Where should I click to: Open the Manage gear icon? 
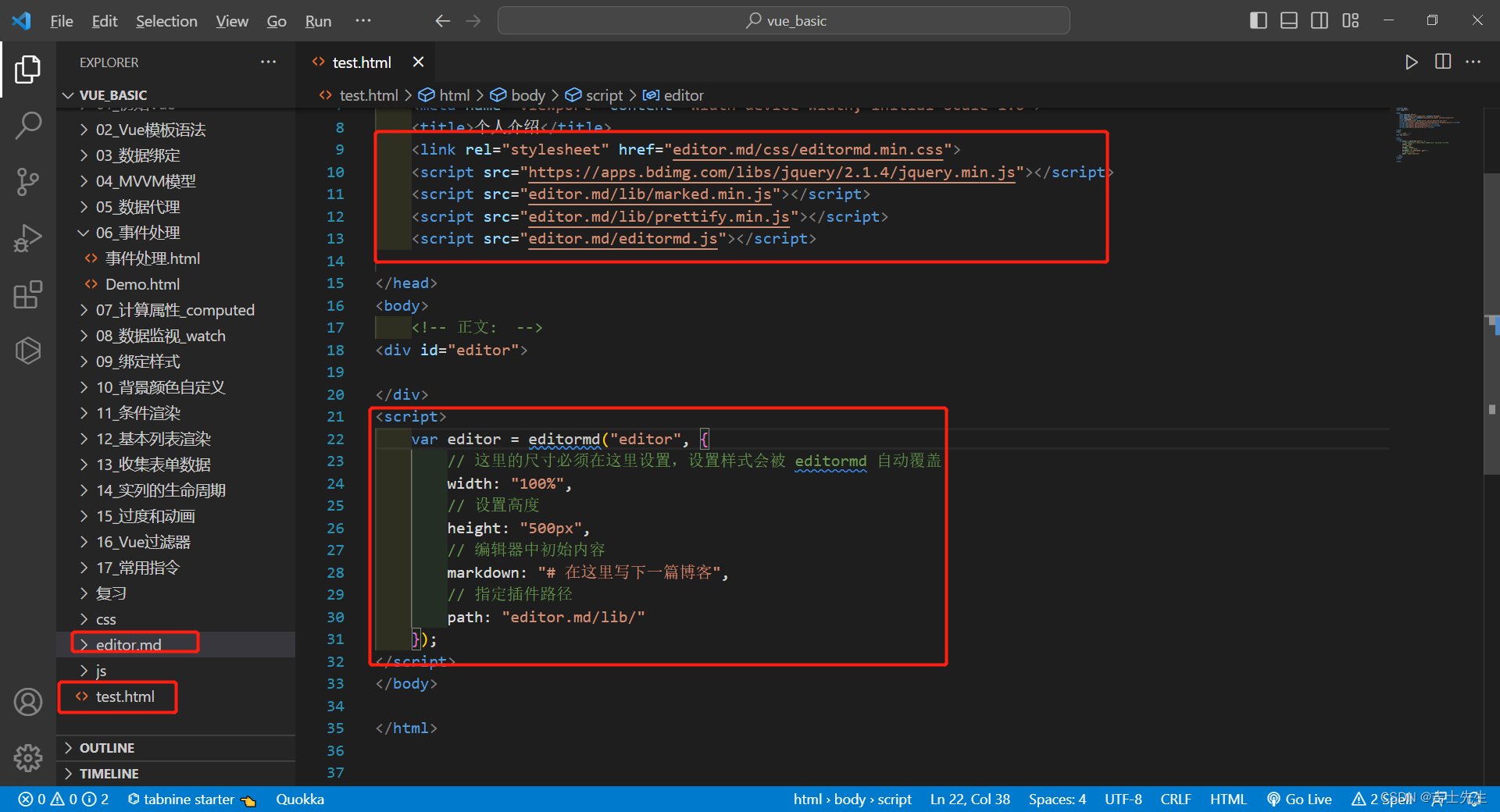[x=28, y=757]
